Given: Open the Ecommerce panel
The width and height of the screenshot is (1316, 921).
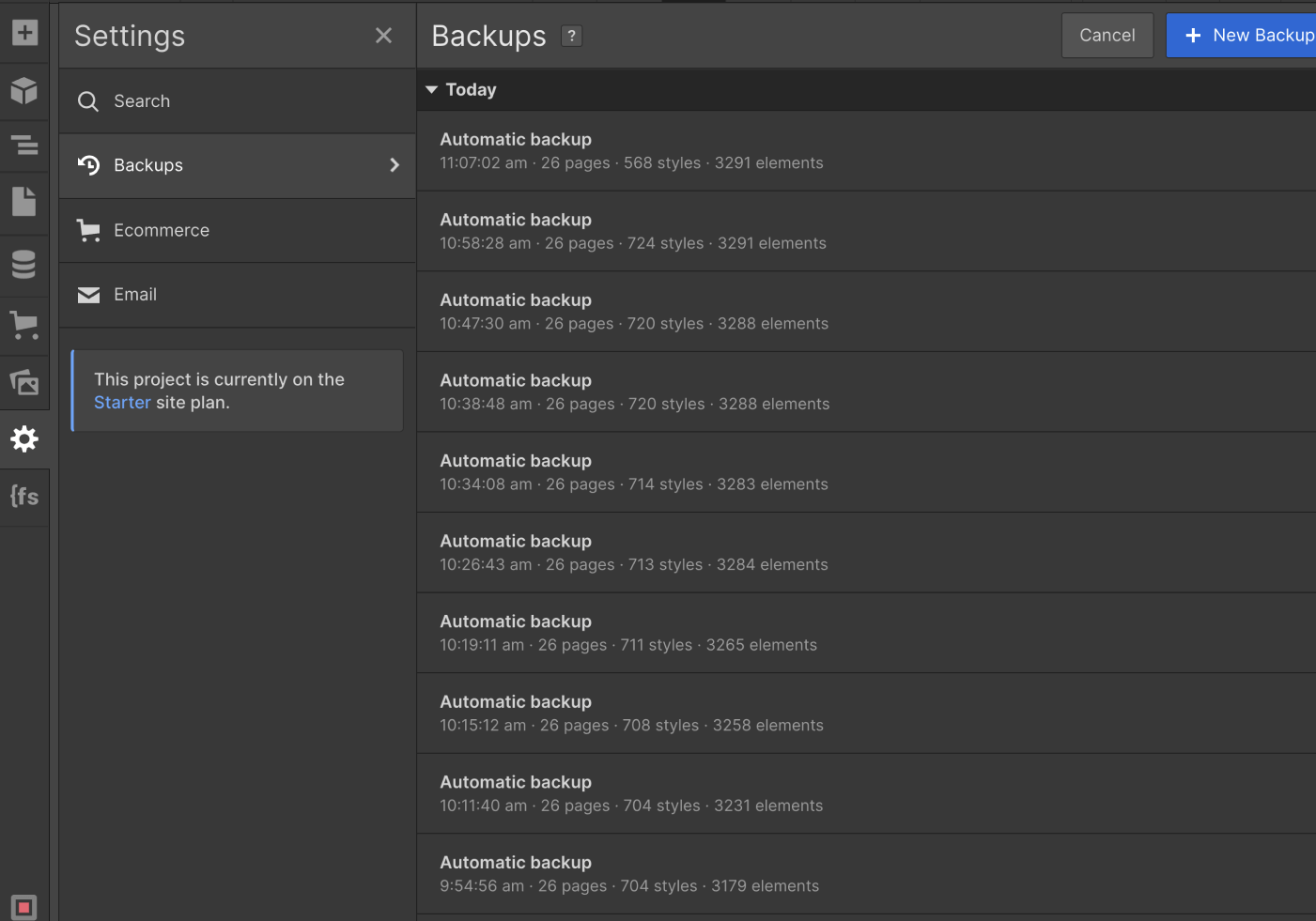Looking at the screenshot, I should tap(24, 326).
